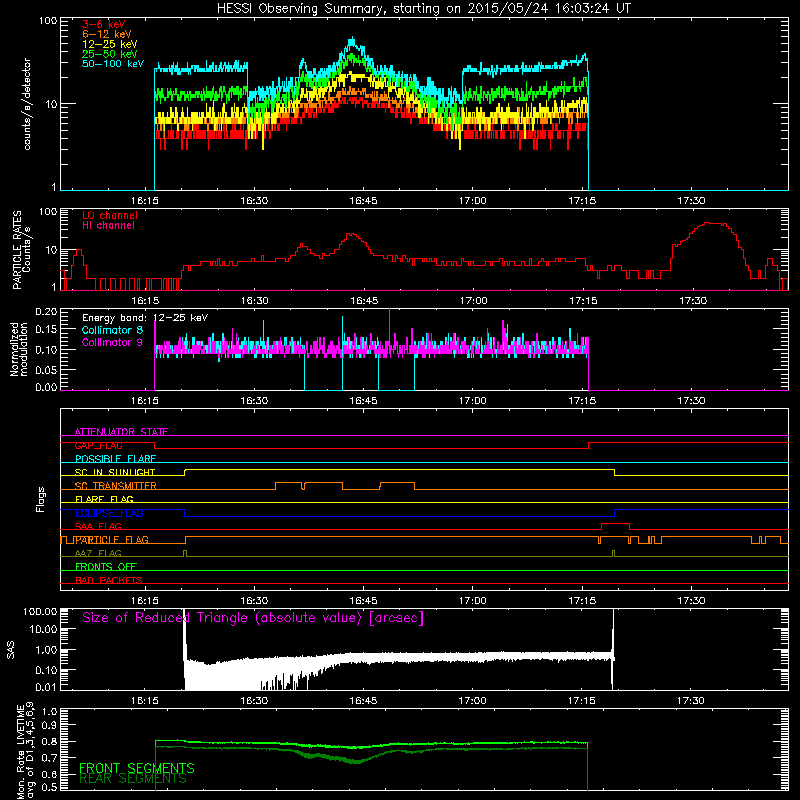Click the SAS y-axis label

coord(11,650)
